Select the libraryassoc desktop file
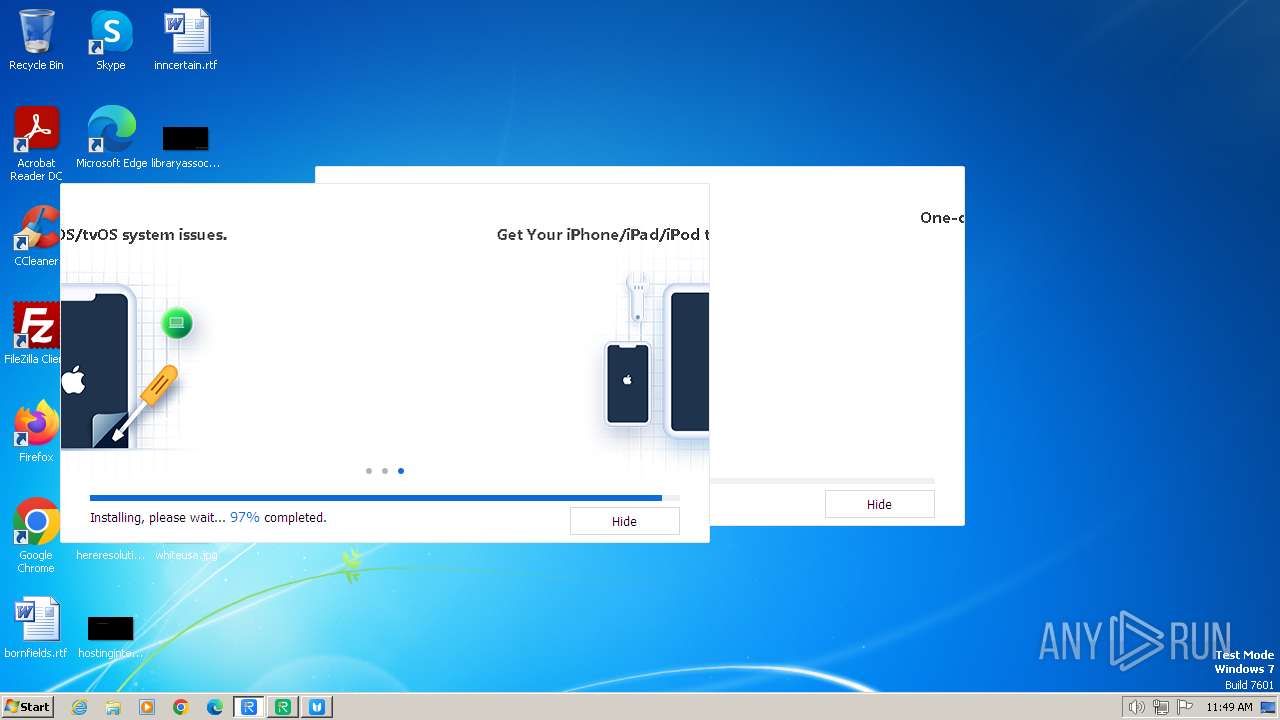Screen dimensions: 1280x720 (x=186, y=146)
